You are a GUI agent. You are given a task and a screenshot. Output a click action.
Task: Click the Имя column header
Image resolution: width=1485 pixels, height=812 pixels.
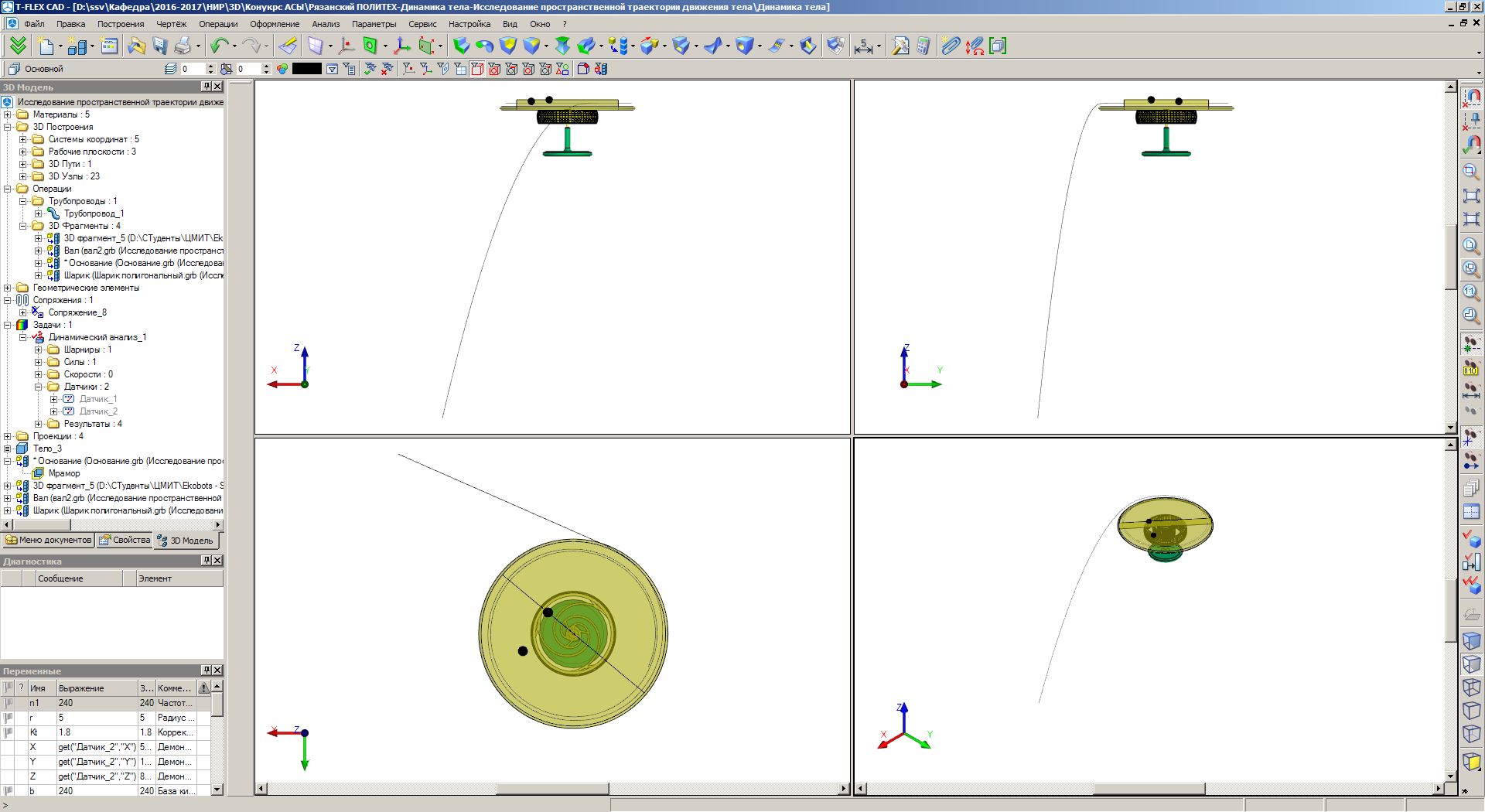pyautogui.click(x=42, y=688)
